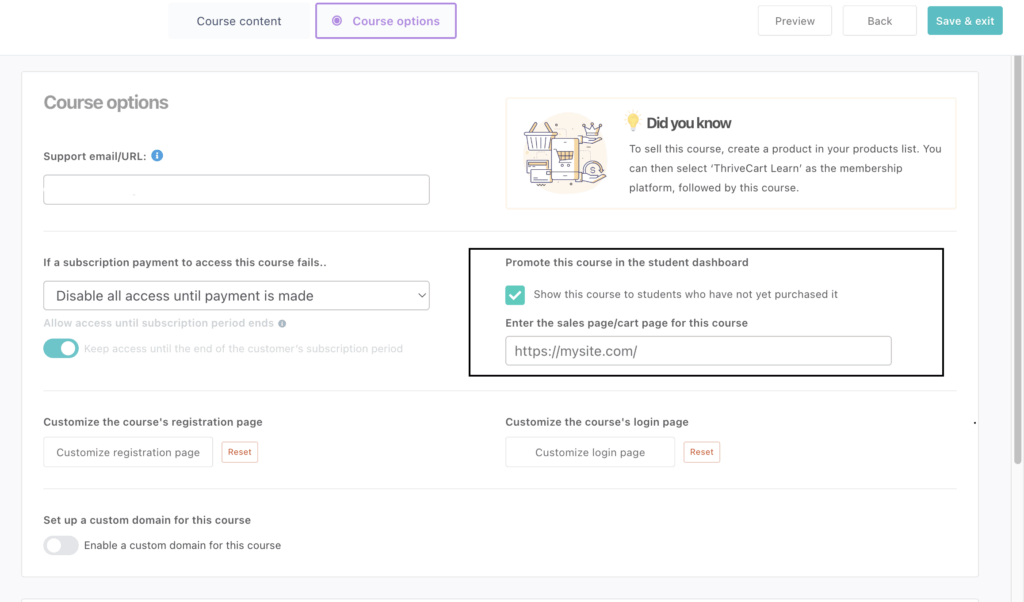The height and width of the screenshot is (602, 1024).
Task: Enable a custom domain for this course
Action: tap(61, 545)
